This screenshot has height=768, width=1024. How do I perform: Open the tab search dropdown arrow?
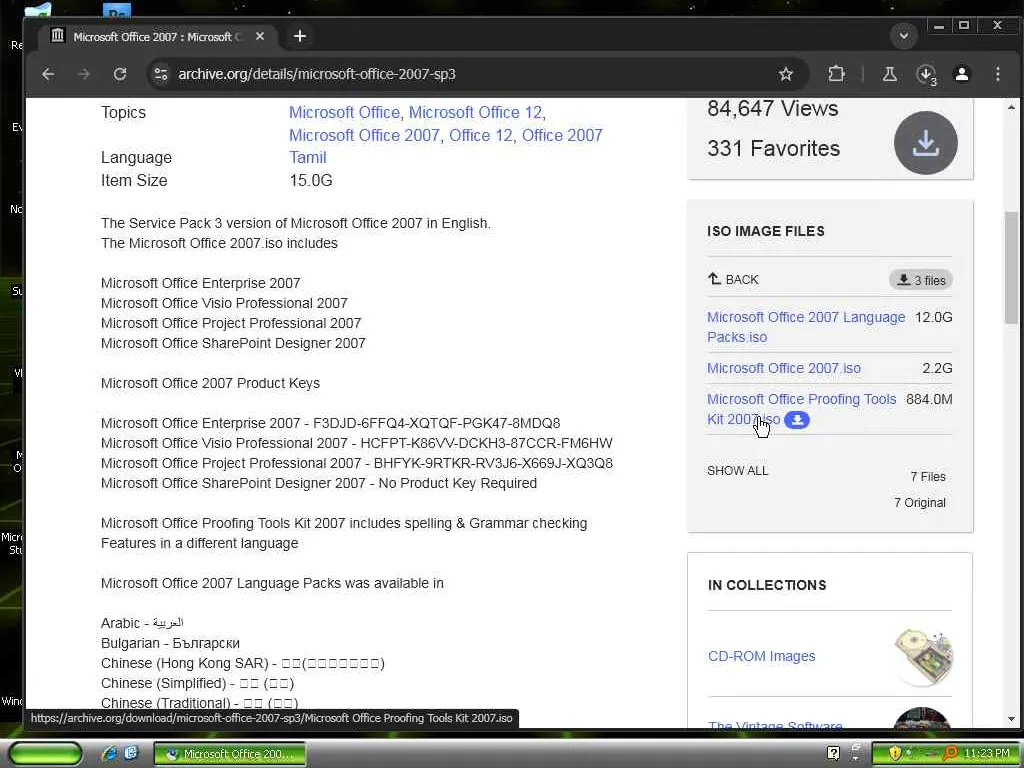click(904, 36)
